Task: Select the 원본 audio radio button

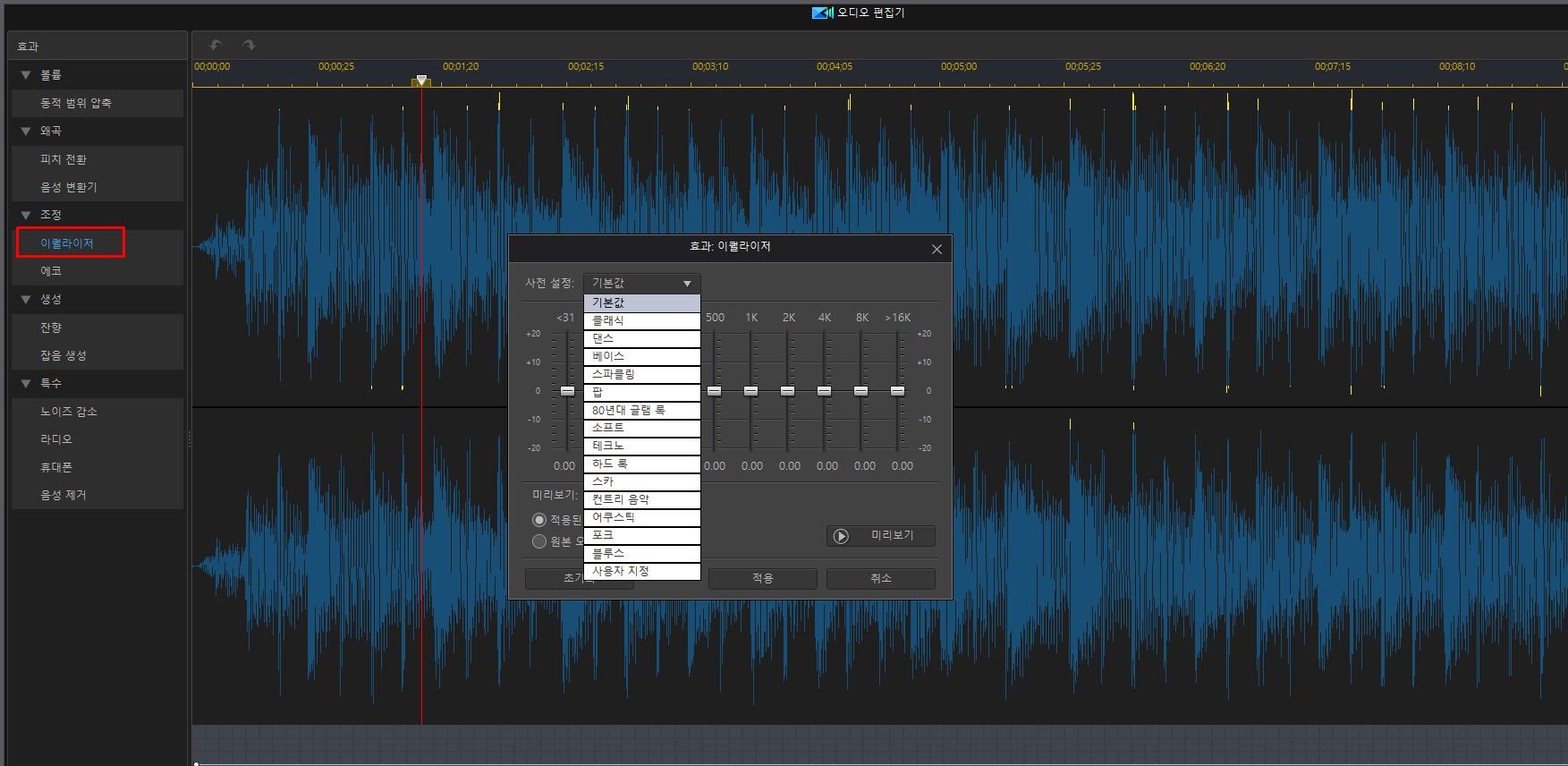Action: tap(539, 541)
